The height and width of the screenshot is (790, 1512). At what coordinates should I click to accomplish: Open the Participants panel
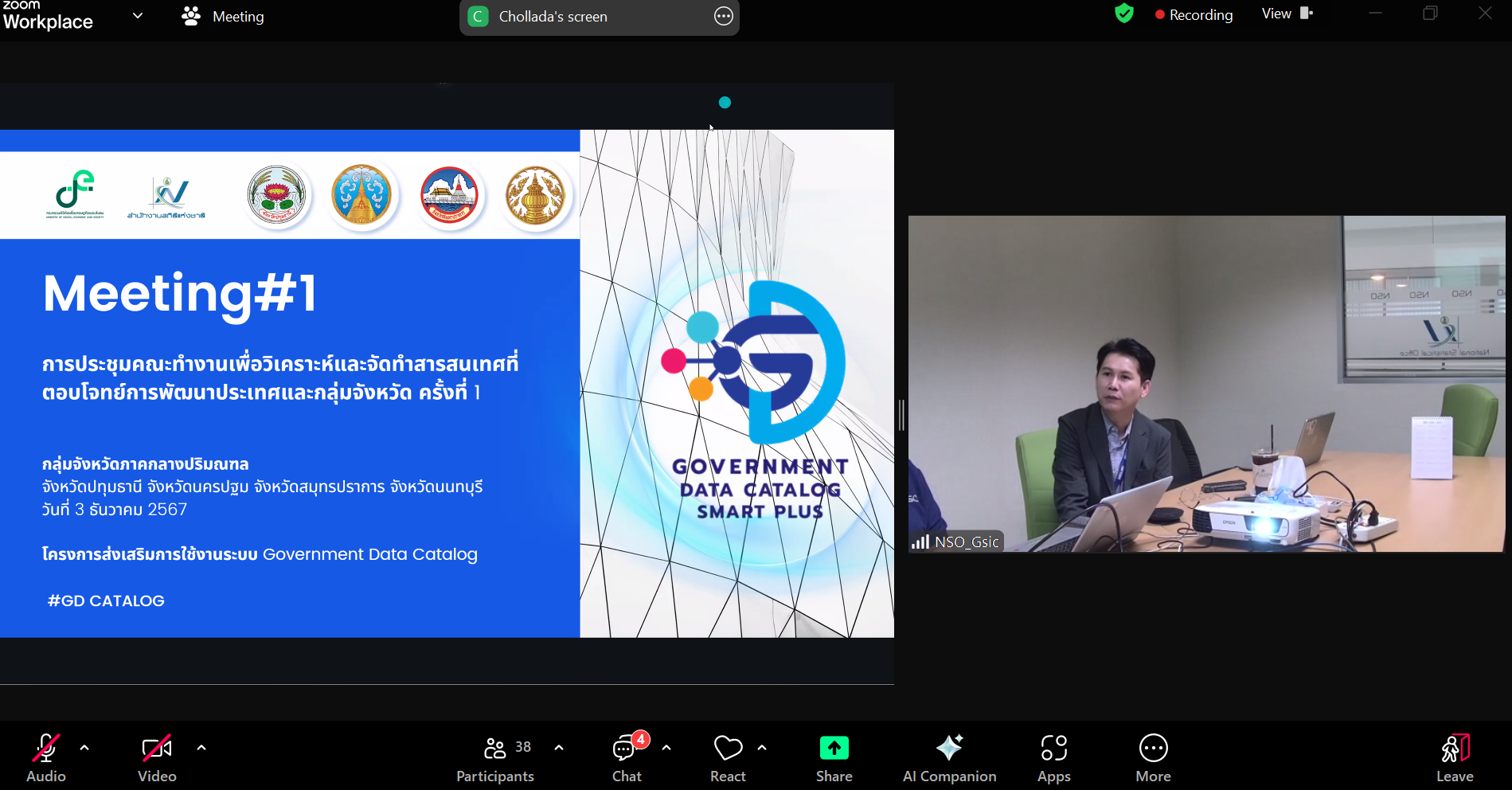tap(494, 757)
